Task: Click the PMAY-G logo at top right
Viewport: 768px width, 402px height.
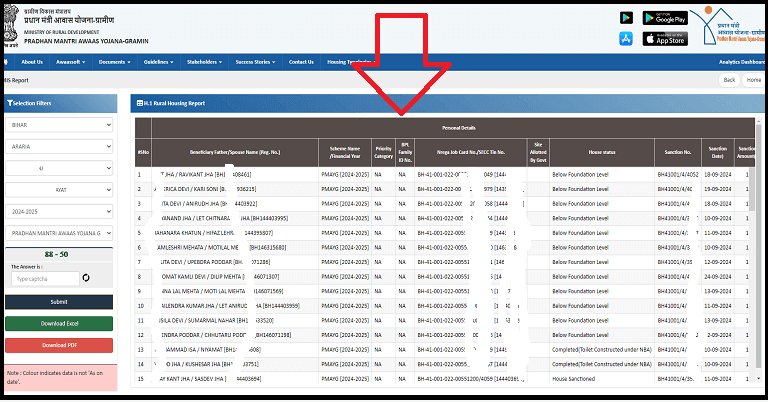Action: coord(728,26)
